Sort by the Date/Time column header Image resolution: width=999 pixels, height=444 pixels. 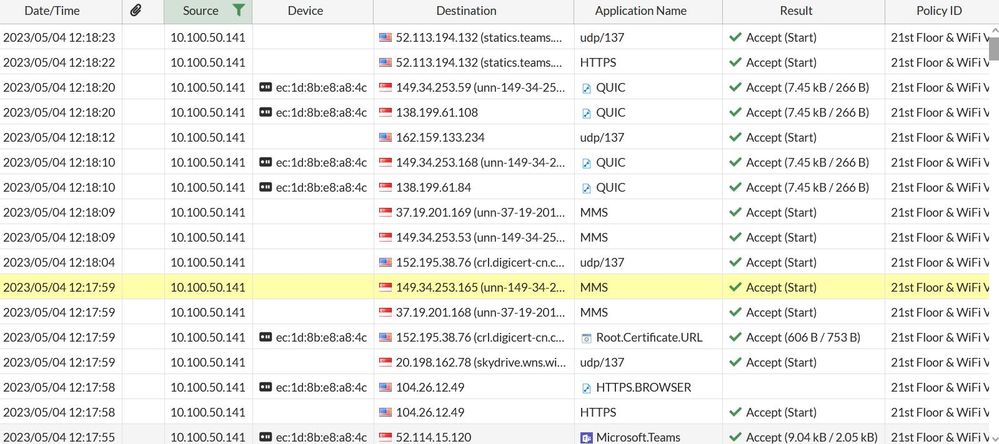pos(53,11)
